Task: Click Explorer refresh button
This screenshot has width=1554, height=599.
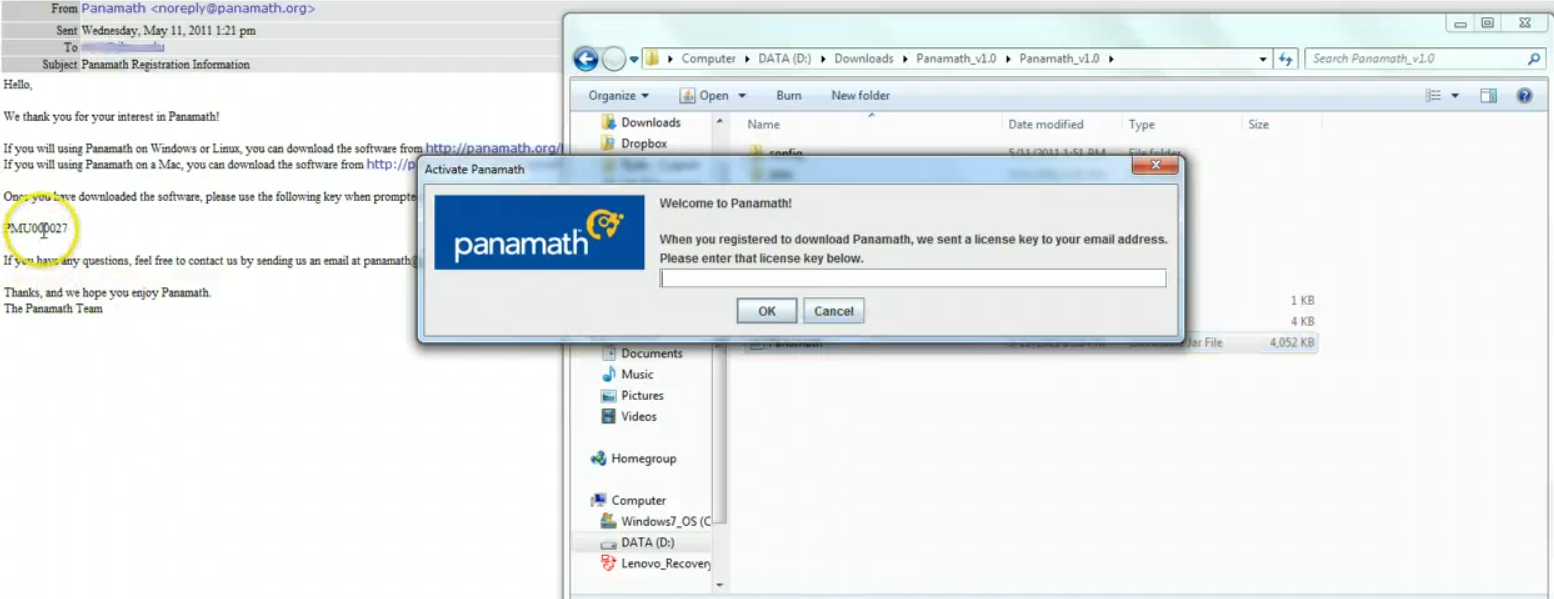Action: (x=1286, y=59)
